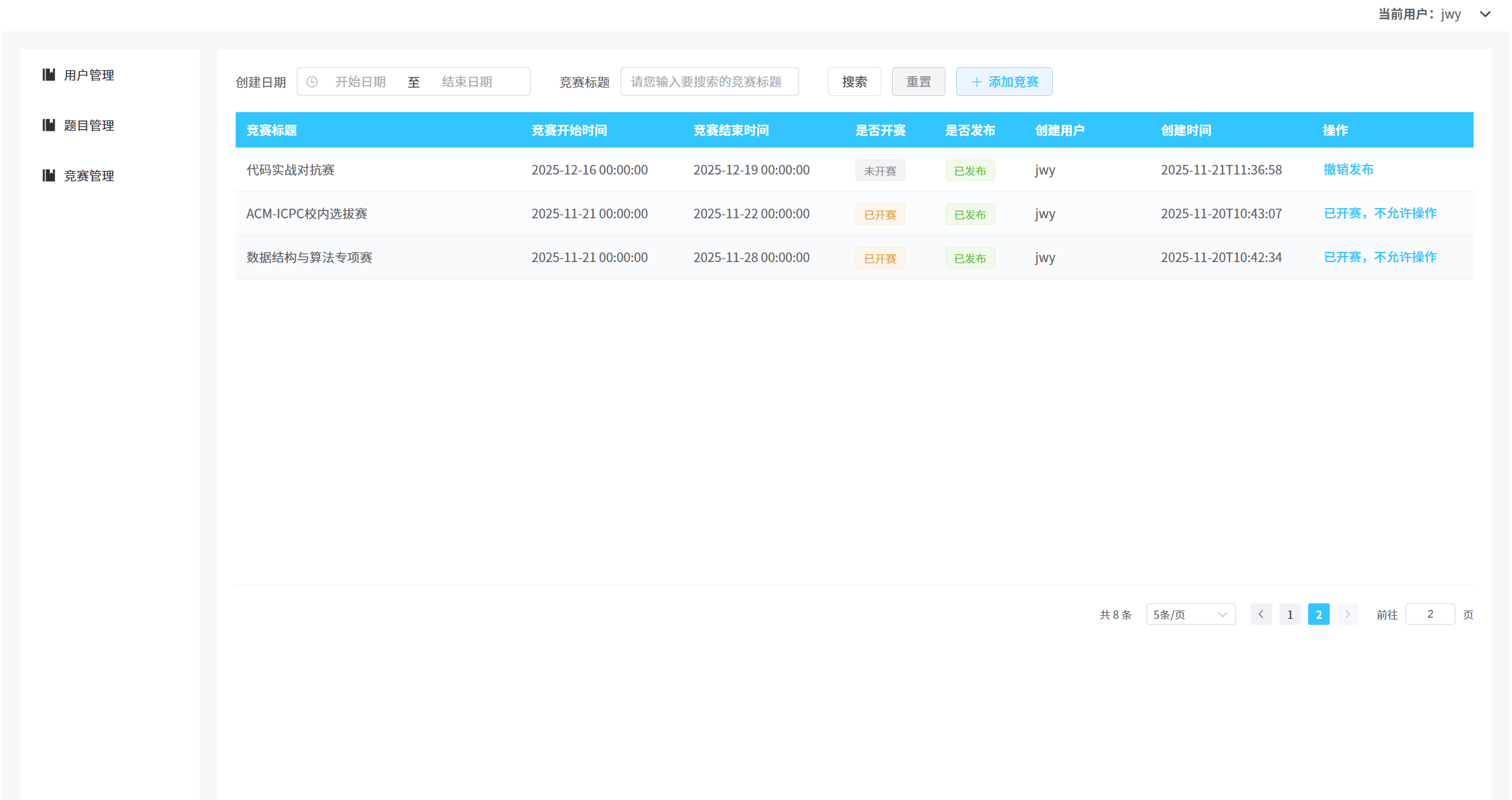
Task: Click the 用户管理 sidebar icon
Action: pos(49,74)
